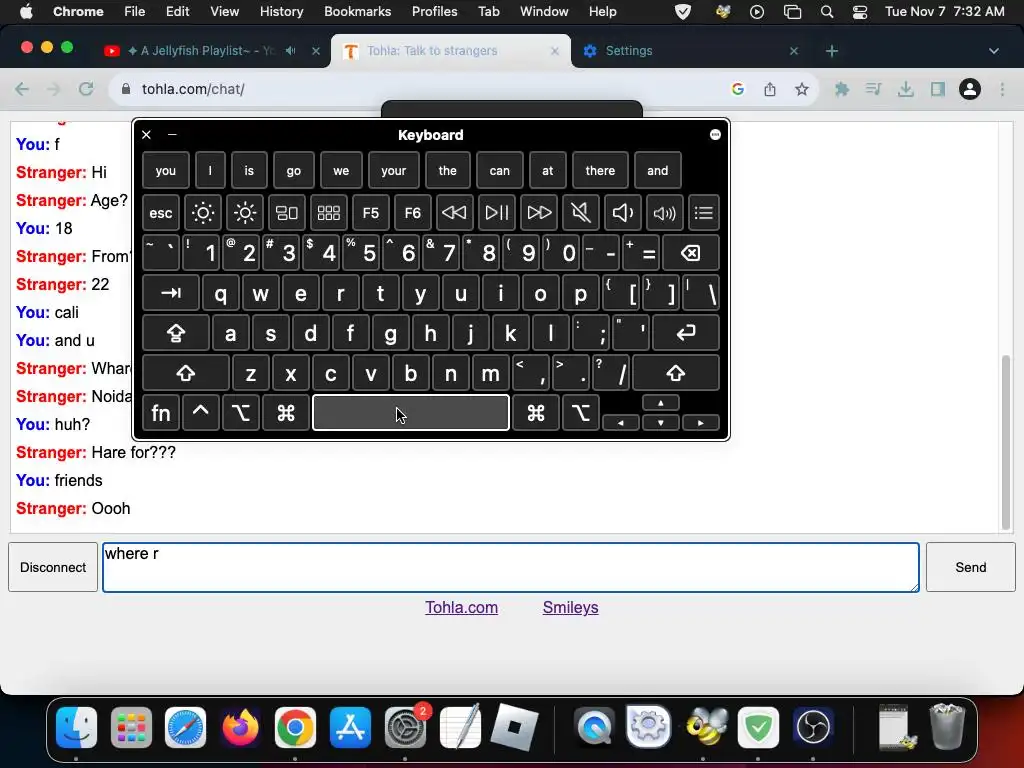Toggle the right shift key

pyautogui.click(x=676, y=373)
